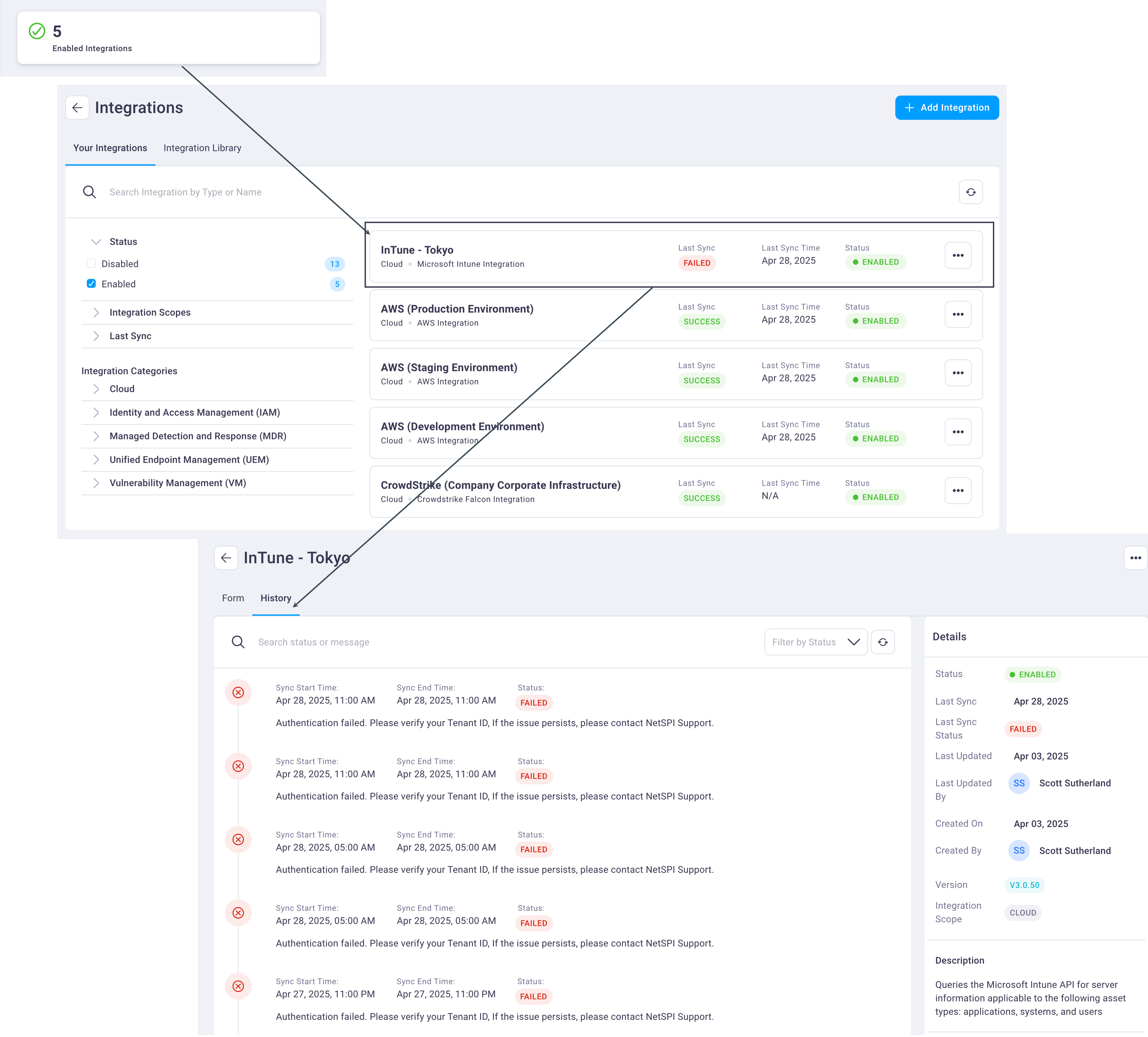Screen dimensions: 1148x1037
Task: Switch to the History tab
Action: pyautogui.click(x=276, y=598)
